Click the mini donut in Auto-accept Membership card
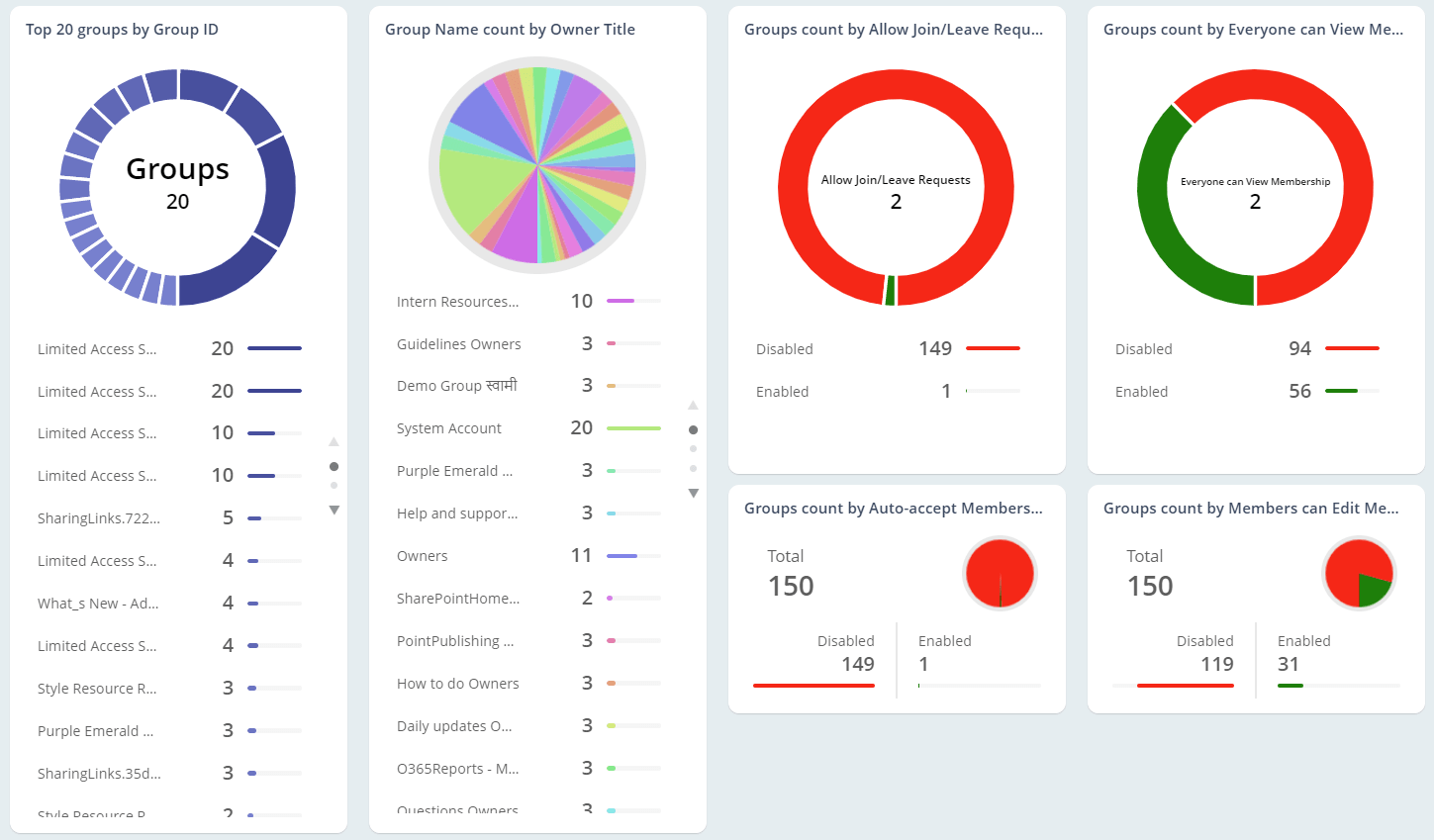1434x840 pixels. point(999,573)
